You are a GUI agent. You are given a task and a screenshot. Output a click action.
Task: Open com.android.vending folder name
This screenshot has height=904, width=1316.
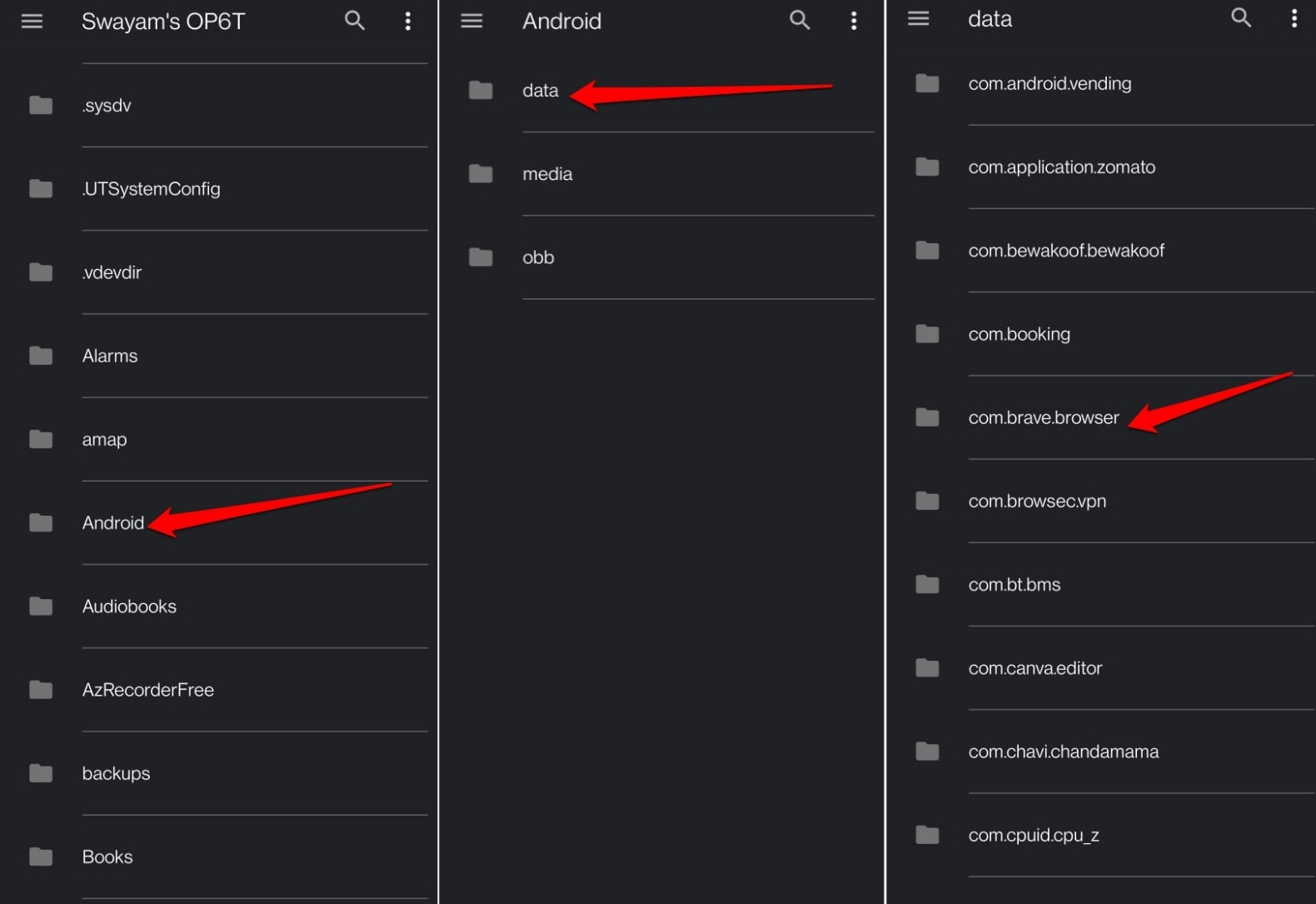1049,83
